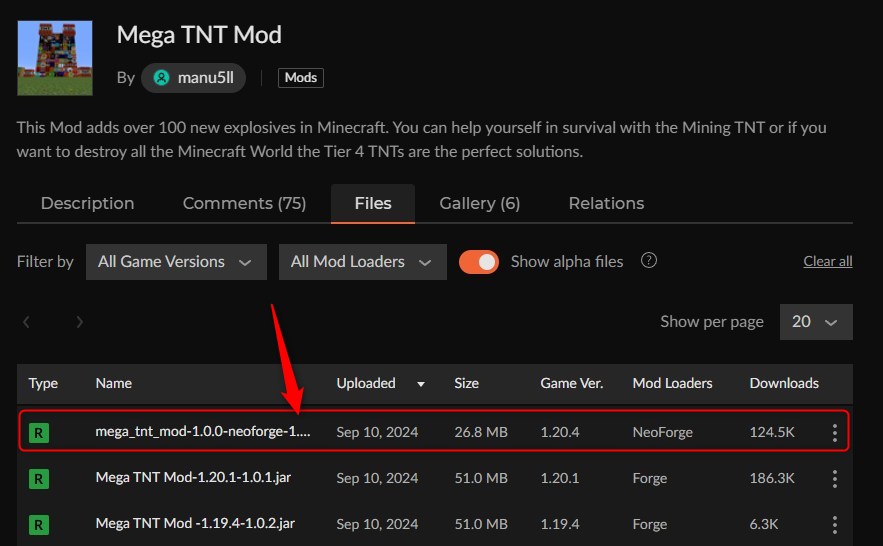883x546 pixels.
Task: Open author profile manu5ll
Action: (x=193, y=78)
